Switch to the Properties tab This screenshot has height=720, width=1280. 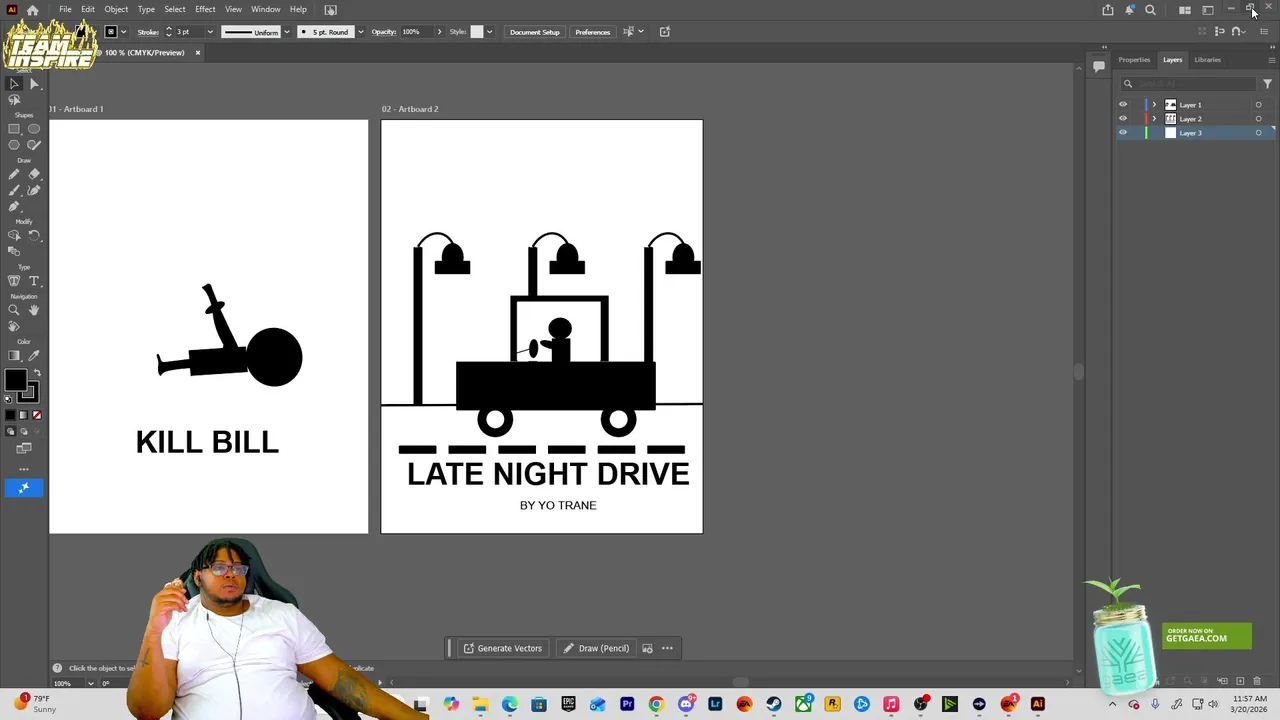1134,60
